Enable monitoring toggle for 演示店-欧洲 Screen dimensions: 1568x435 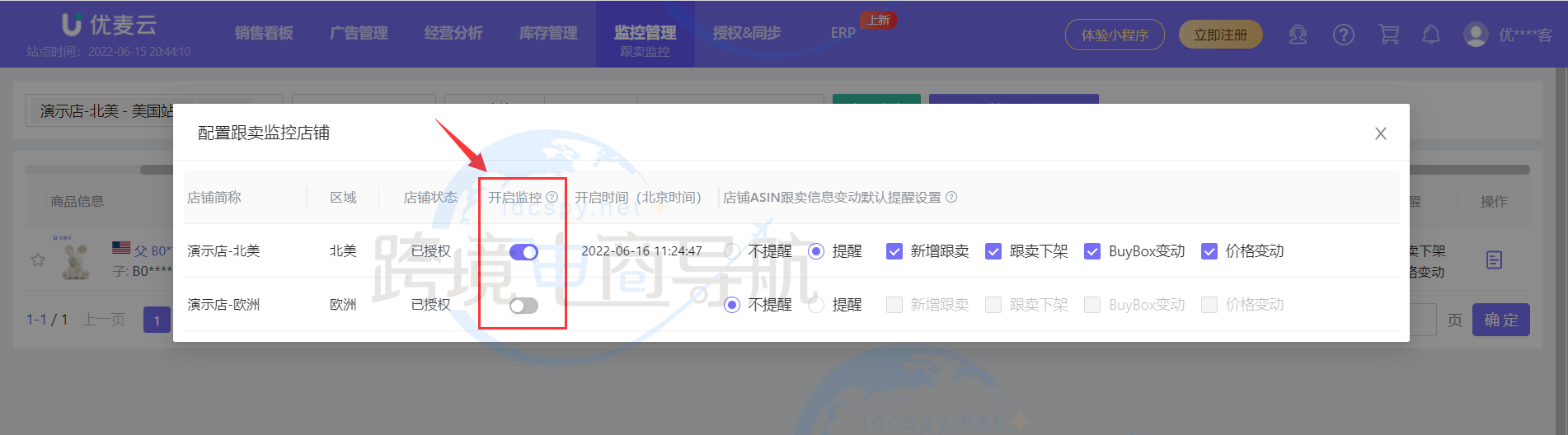(x=523, y=306)
